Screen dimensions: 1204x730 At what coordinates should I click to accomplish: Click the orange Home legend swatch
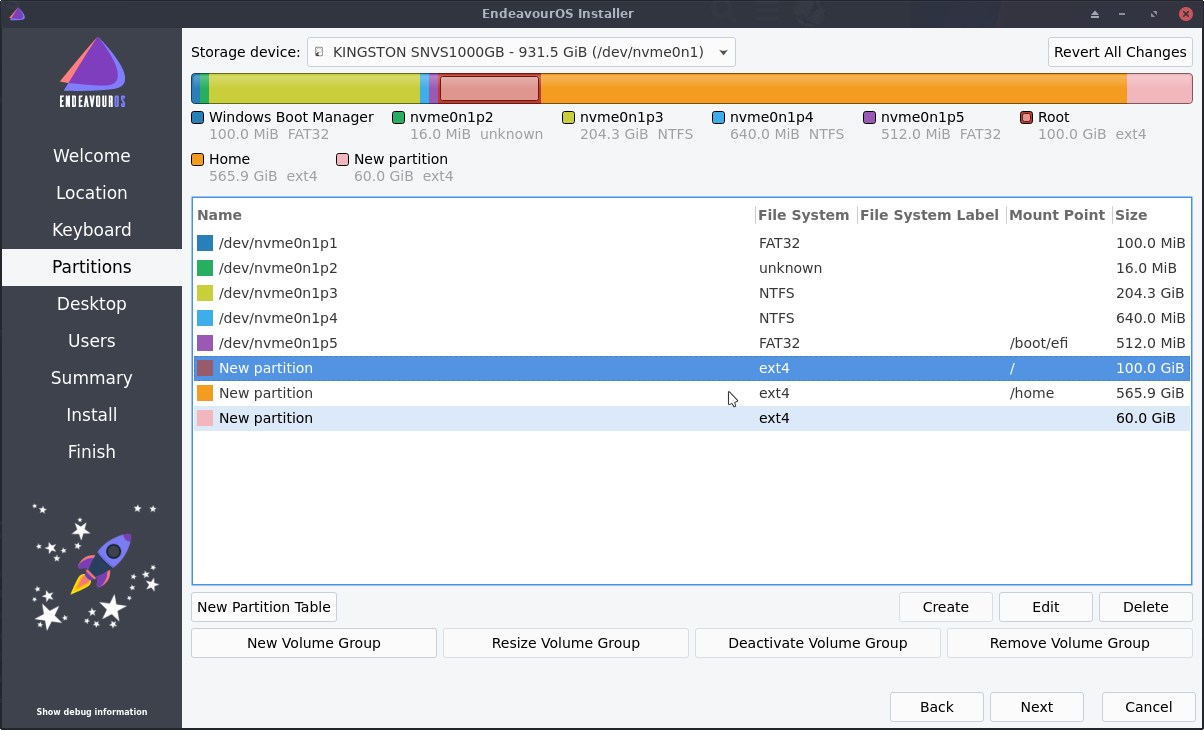tap(197, 159)
